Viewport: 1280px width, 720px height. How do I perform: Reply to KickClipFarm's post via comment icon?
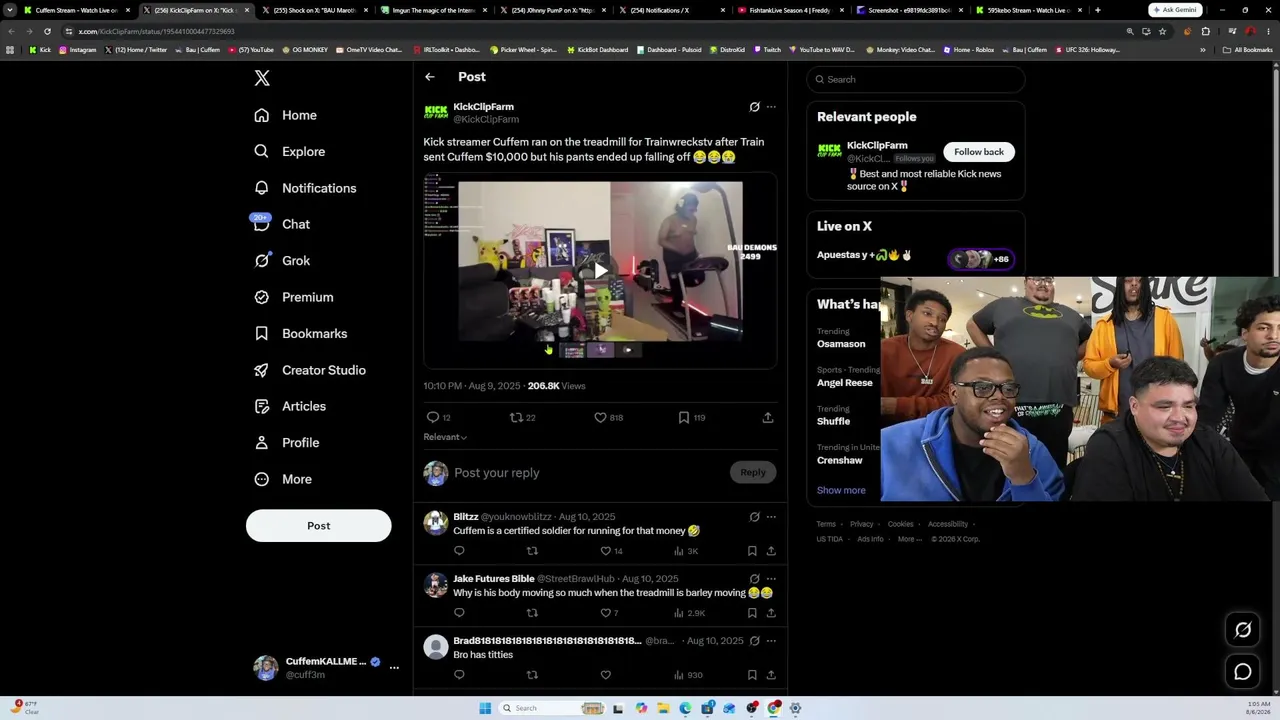[433, 418]
